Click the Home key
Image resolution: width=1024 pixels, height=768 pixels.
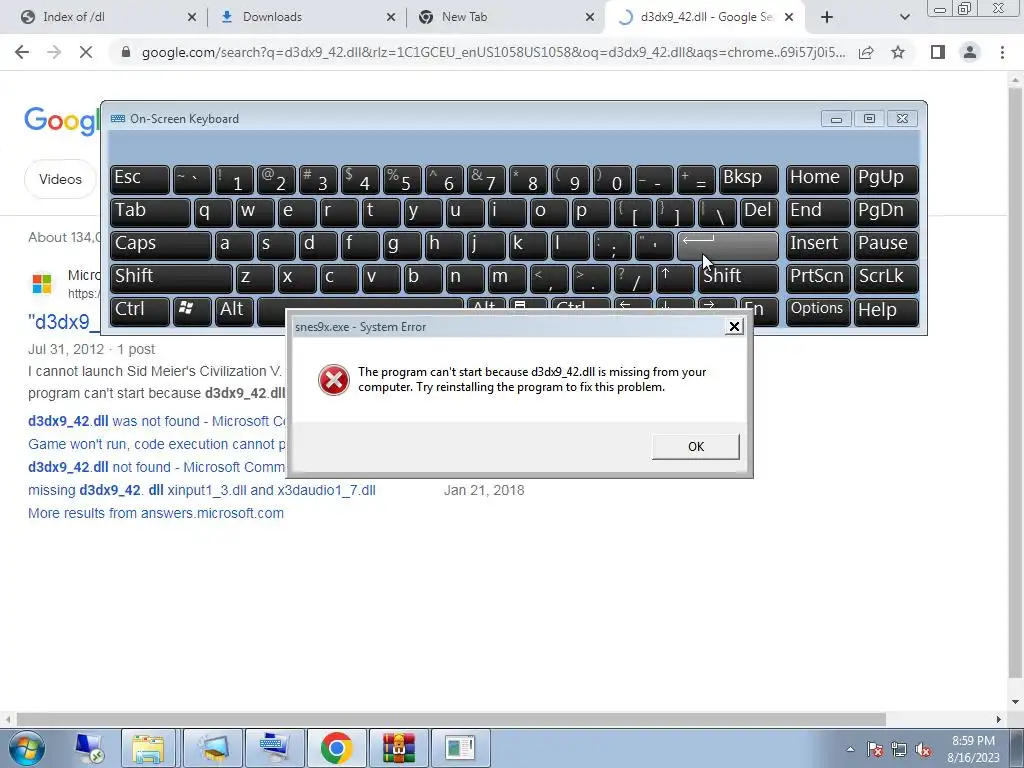click(818, 179)
